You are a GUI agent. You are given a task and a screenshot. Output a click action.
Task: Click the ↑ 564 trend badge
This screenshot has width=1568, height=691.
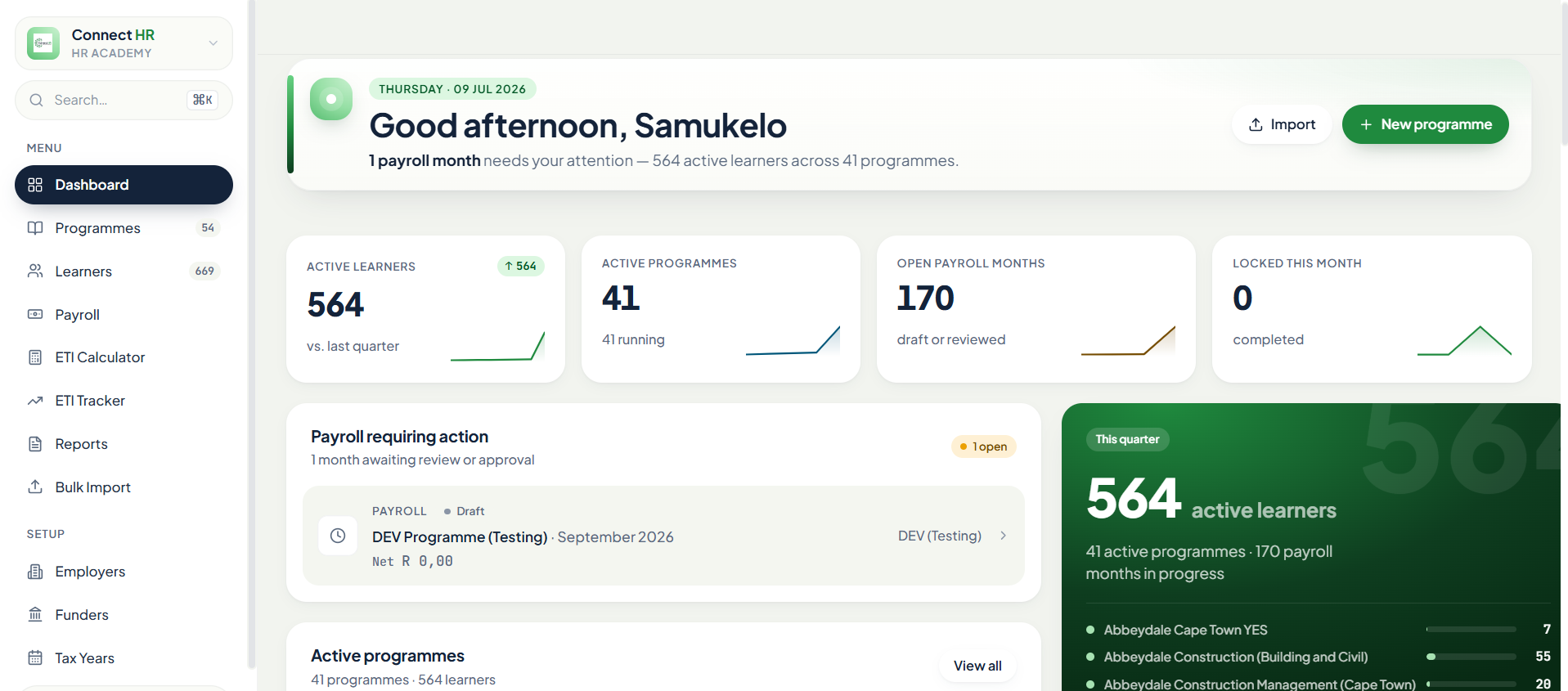521,266
